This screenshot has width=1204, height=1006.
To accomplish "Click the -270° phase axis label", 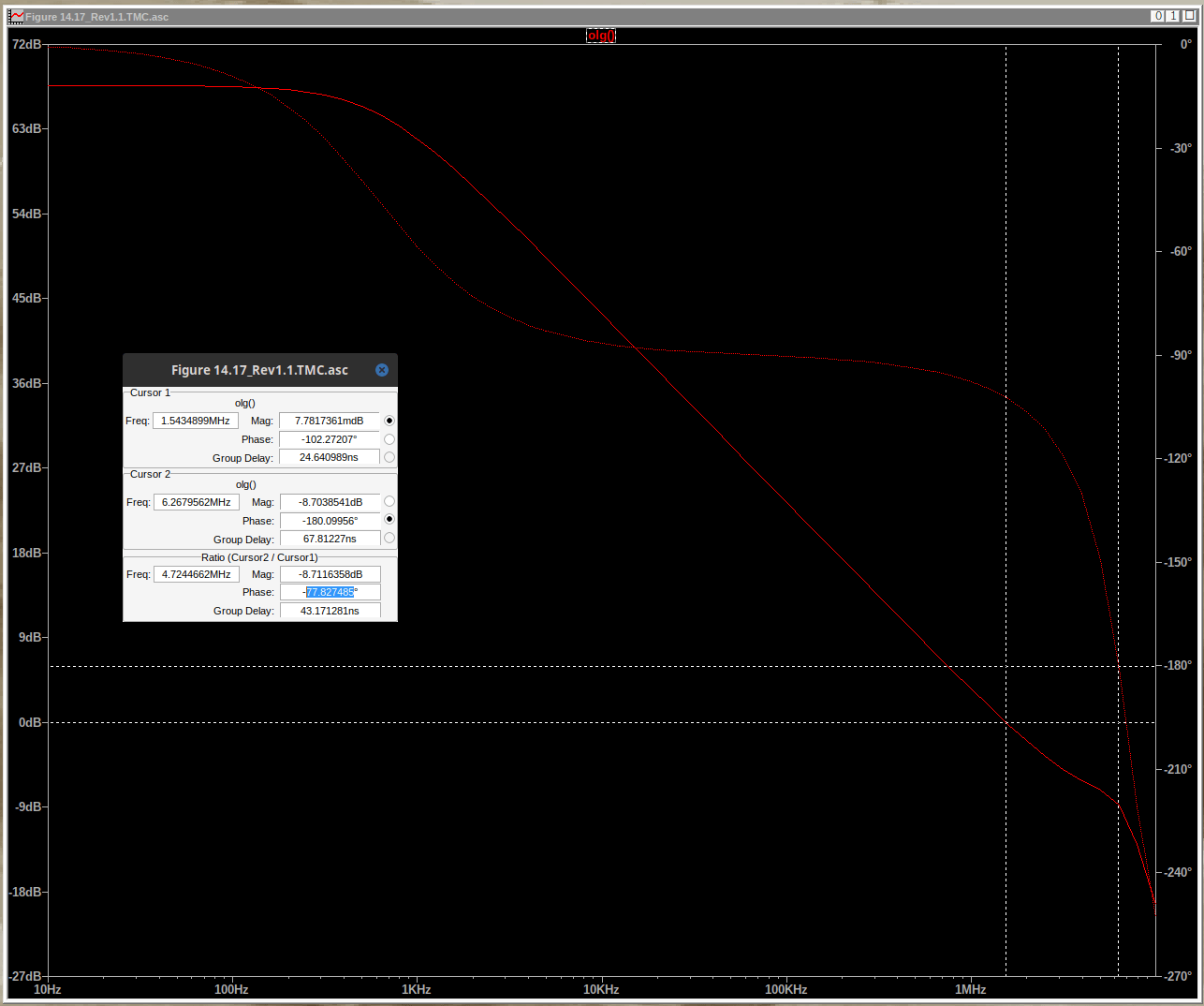I will click(x=1178, y=976).
